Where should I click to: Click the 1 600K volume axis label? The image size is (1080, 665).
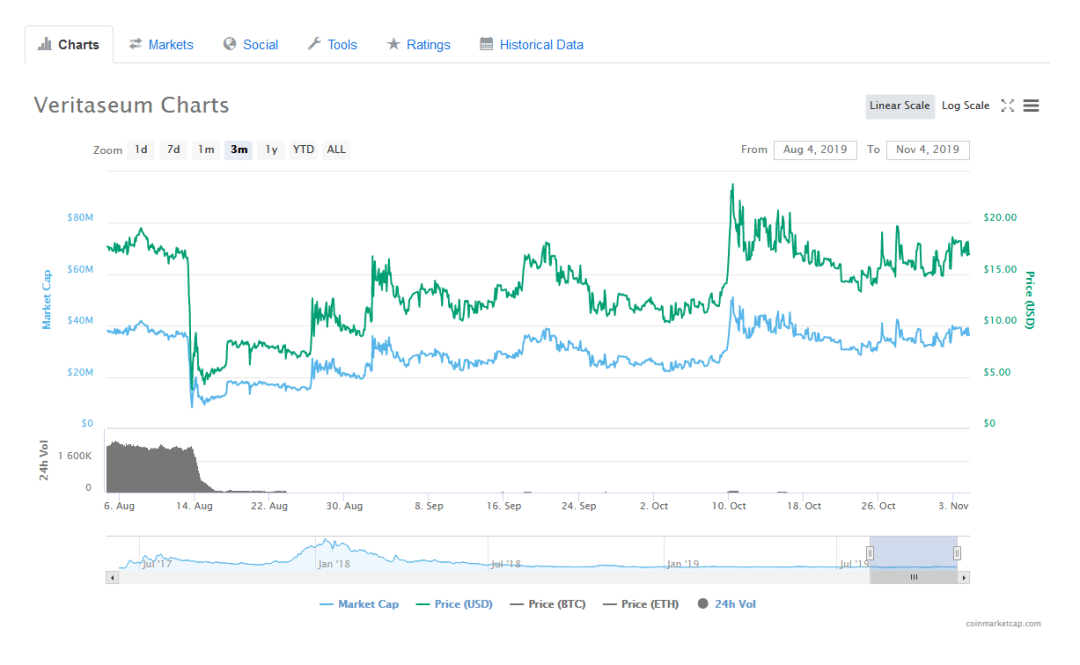click(x=75, y=456)
